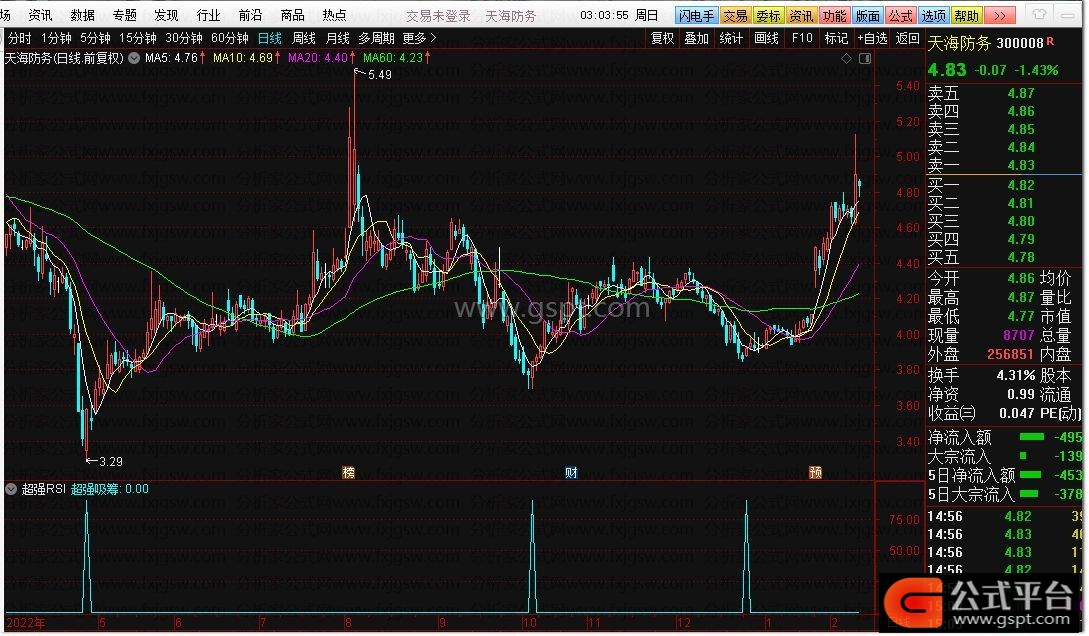Click the 委标 button
This screenshot has width=1089, height=636.
(x=768, y=15)
